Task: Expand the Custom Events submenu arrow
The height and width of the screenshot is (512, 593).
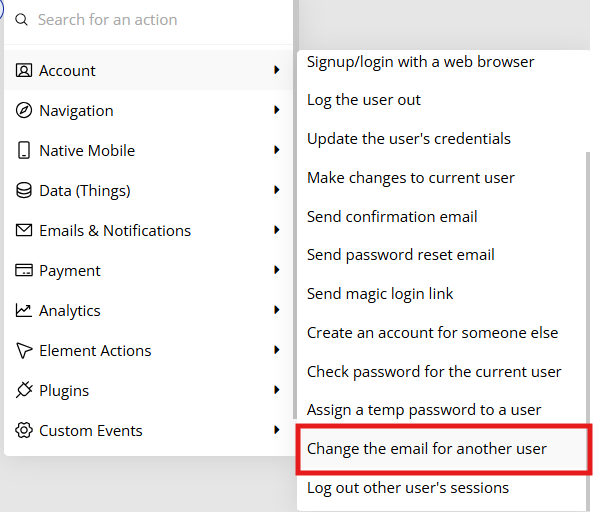Action: click(x=277, y=430)
